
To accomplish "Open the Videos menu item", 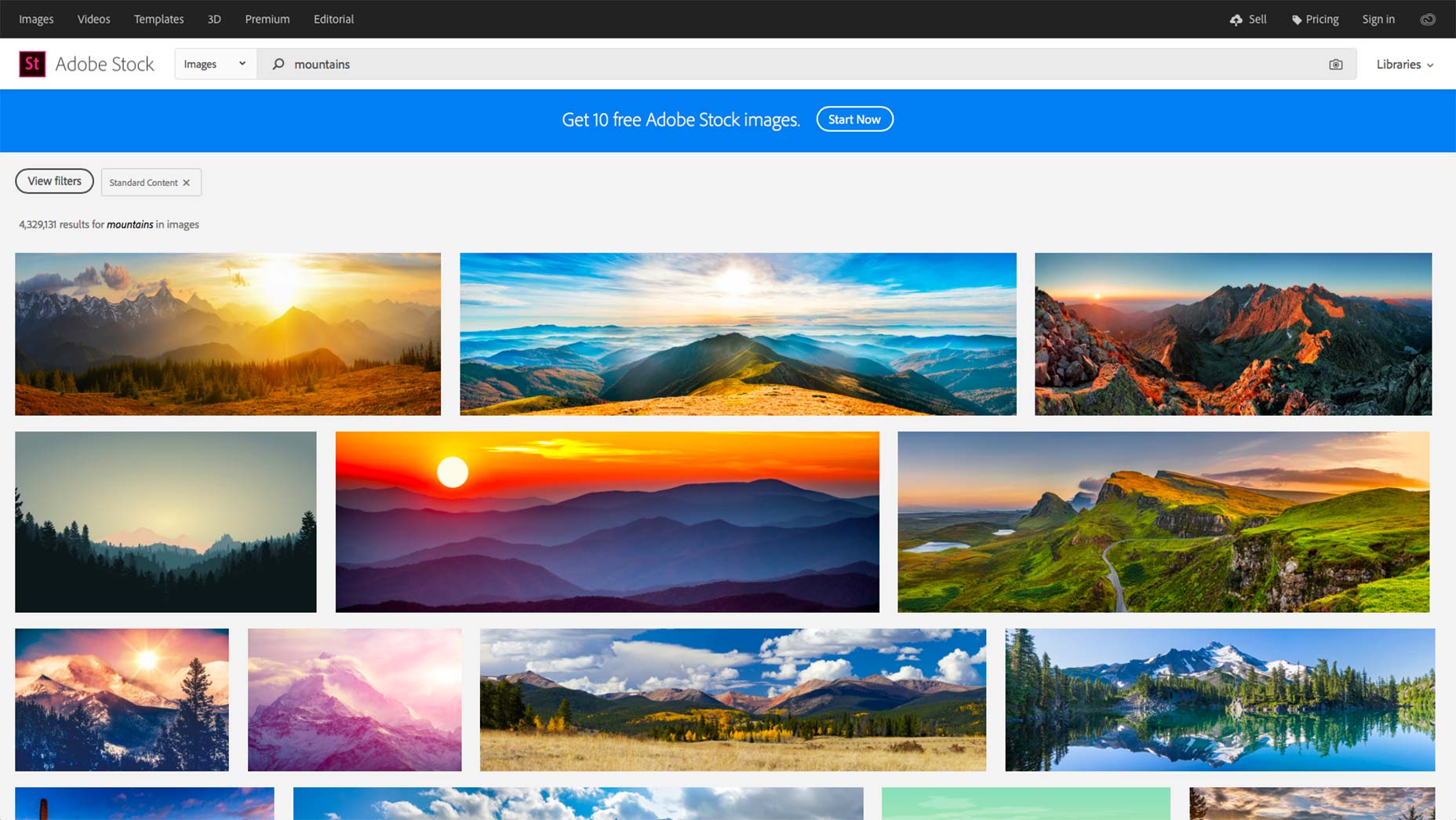I will click(93, 19).
